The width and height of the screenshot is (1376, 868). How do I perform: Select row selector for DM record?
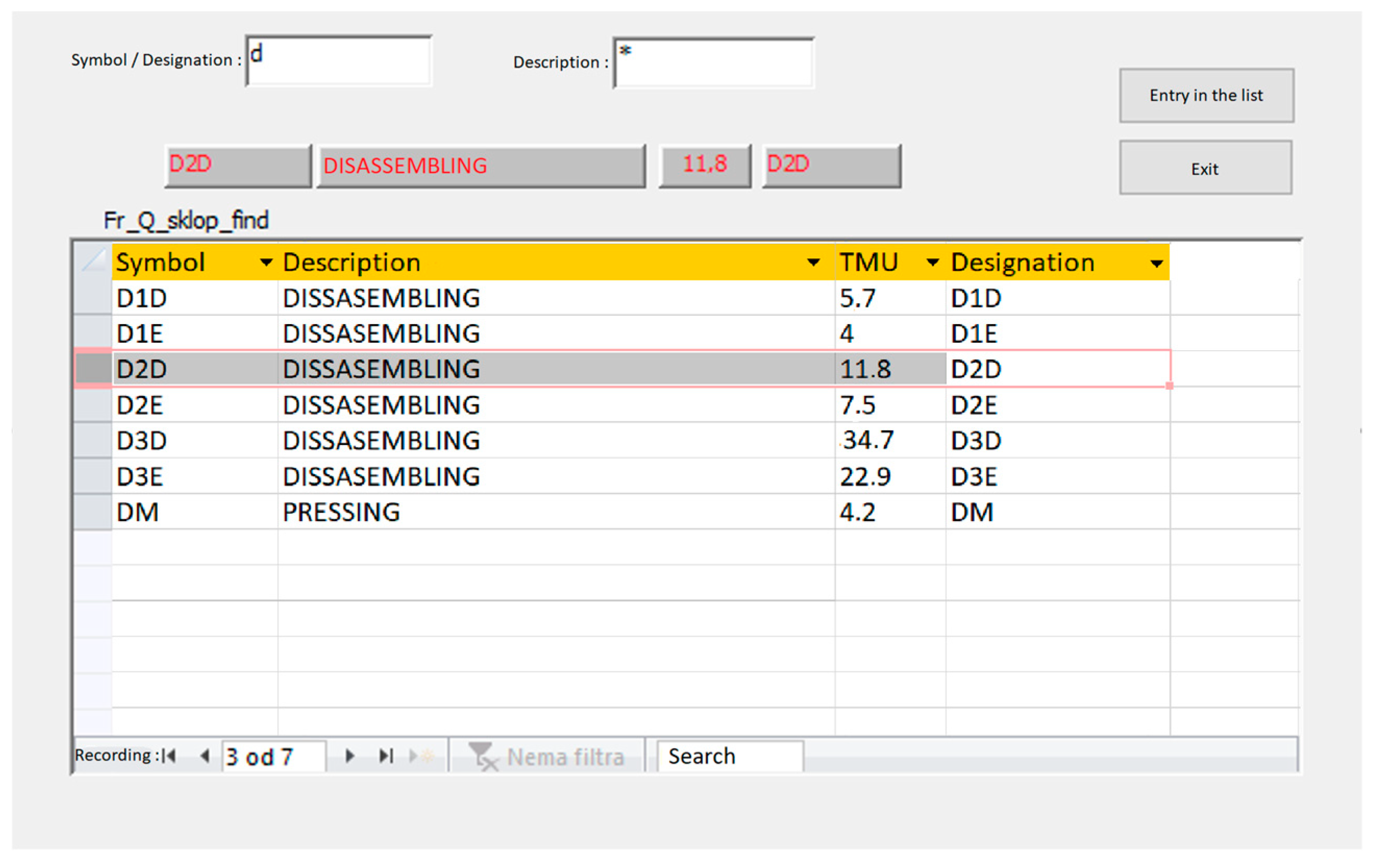[x=93, y=512]
